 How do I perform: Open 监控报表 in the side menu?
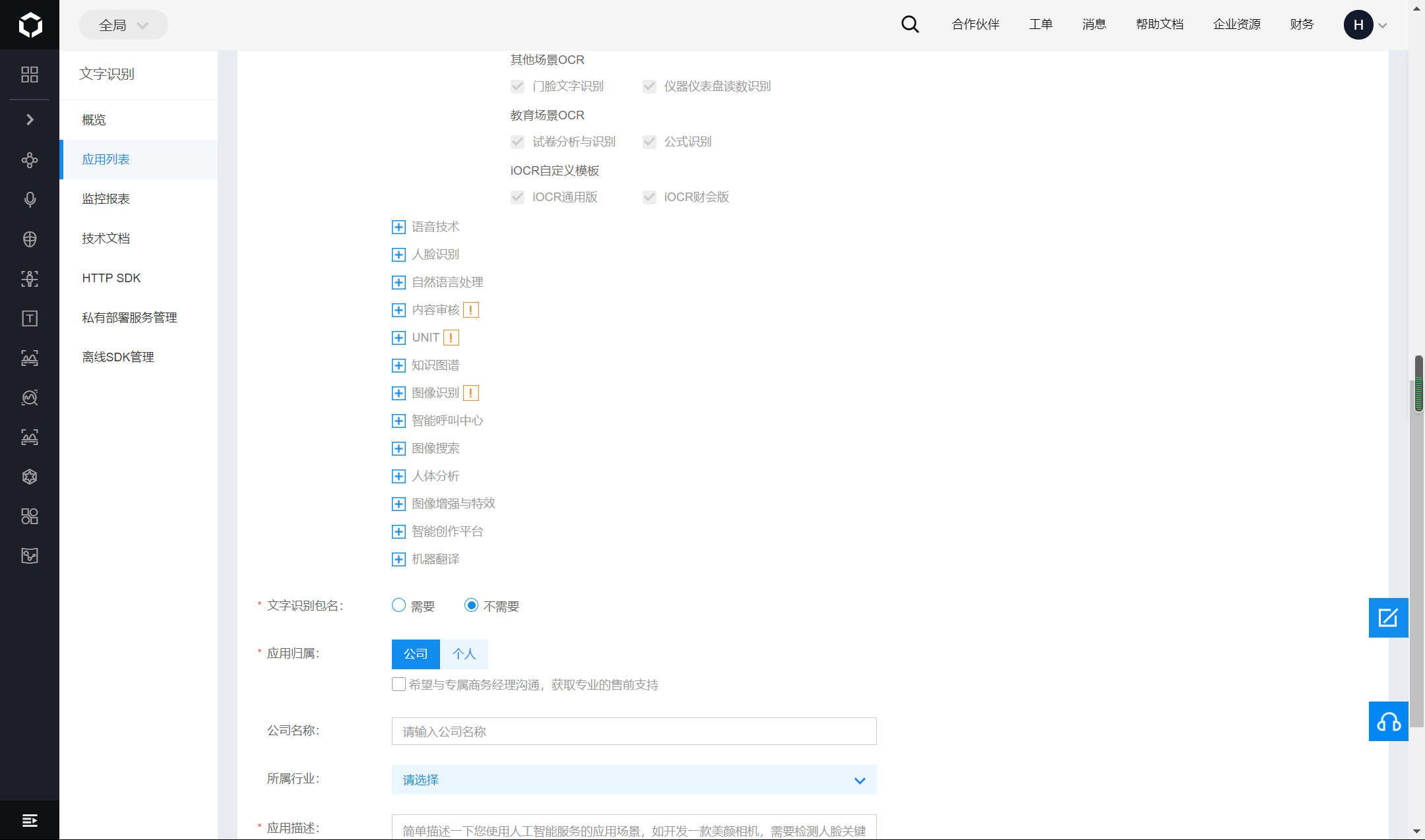pos(139,199)
